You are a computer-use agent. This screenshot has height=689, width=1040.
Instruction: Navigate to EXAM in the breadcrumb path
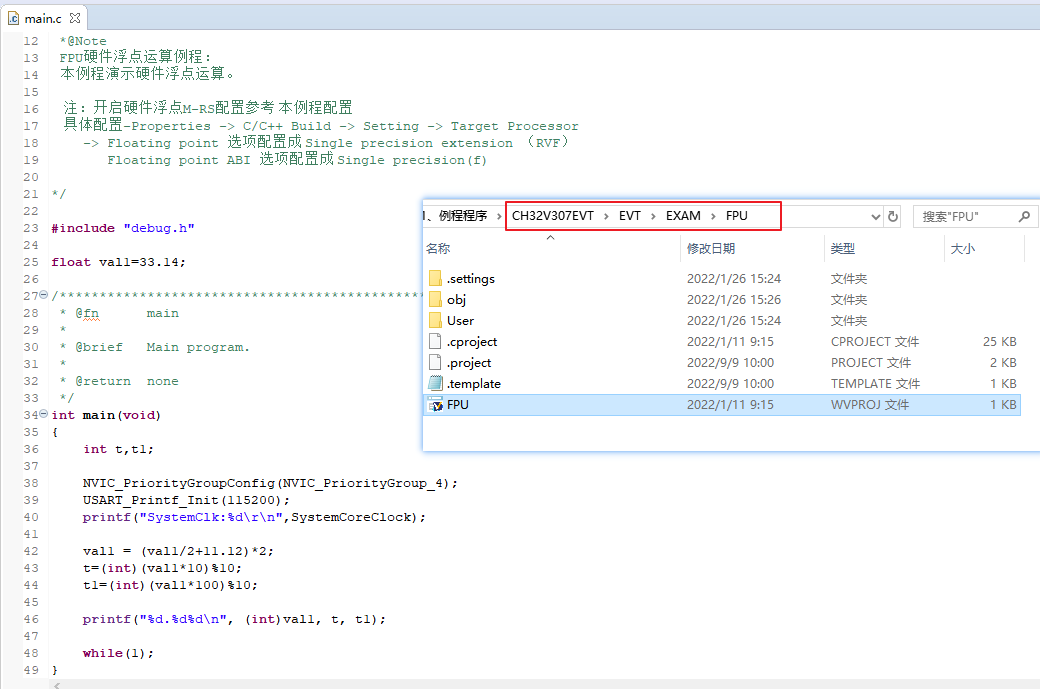point(683,216)
